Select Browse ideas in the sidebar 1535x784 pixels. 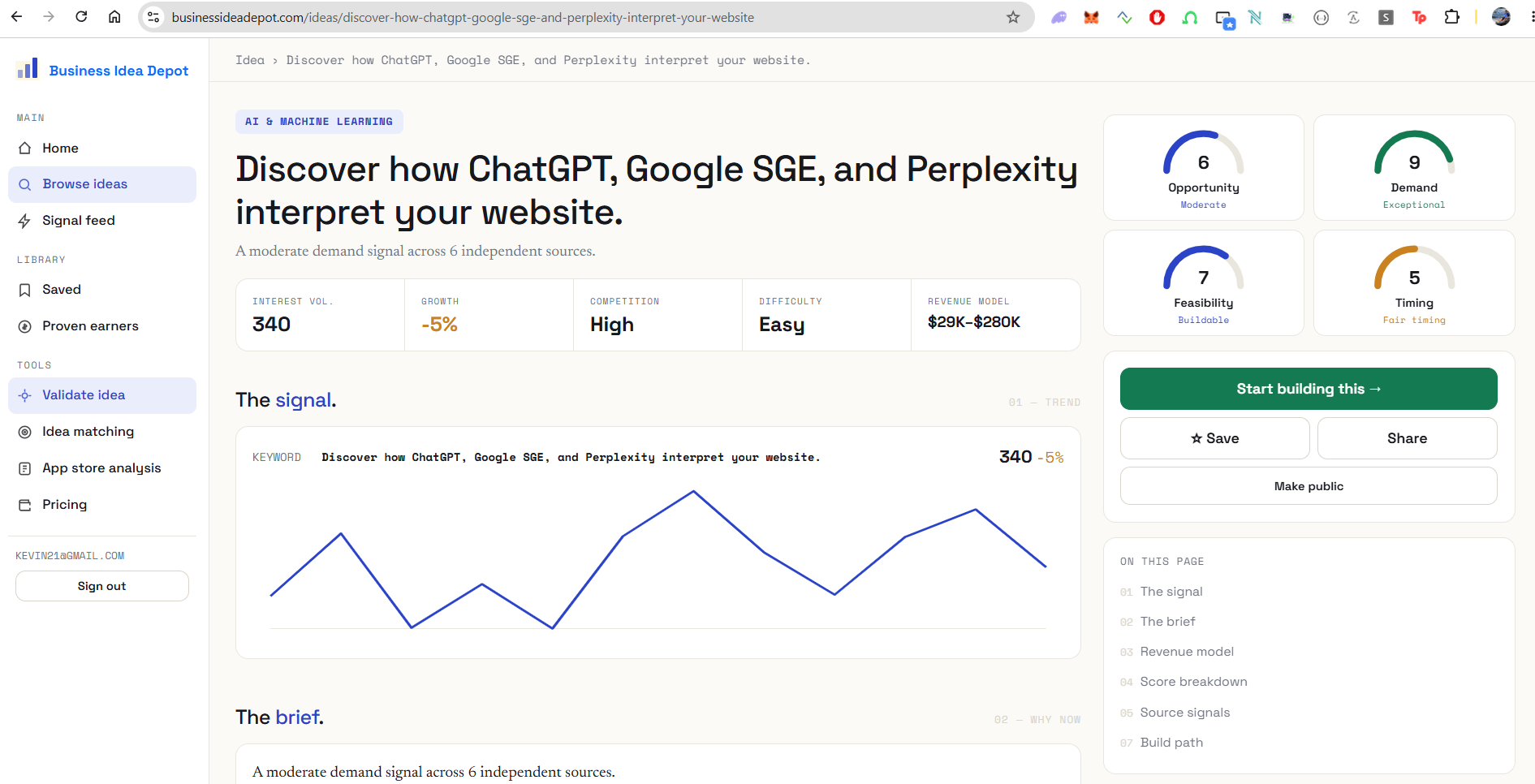pyautogui.click(x=102, y=184)
